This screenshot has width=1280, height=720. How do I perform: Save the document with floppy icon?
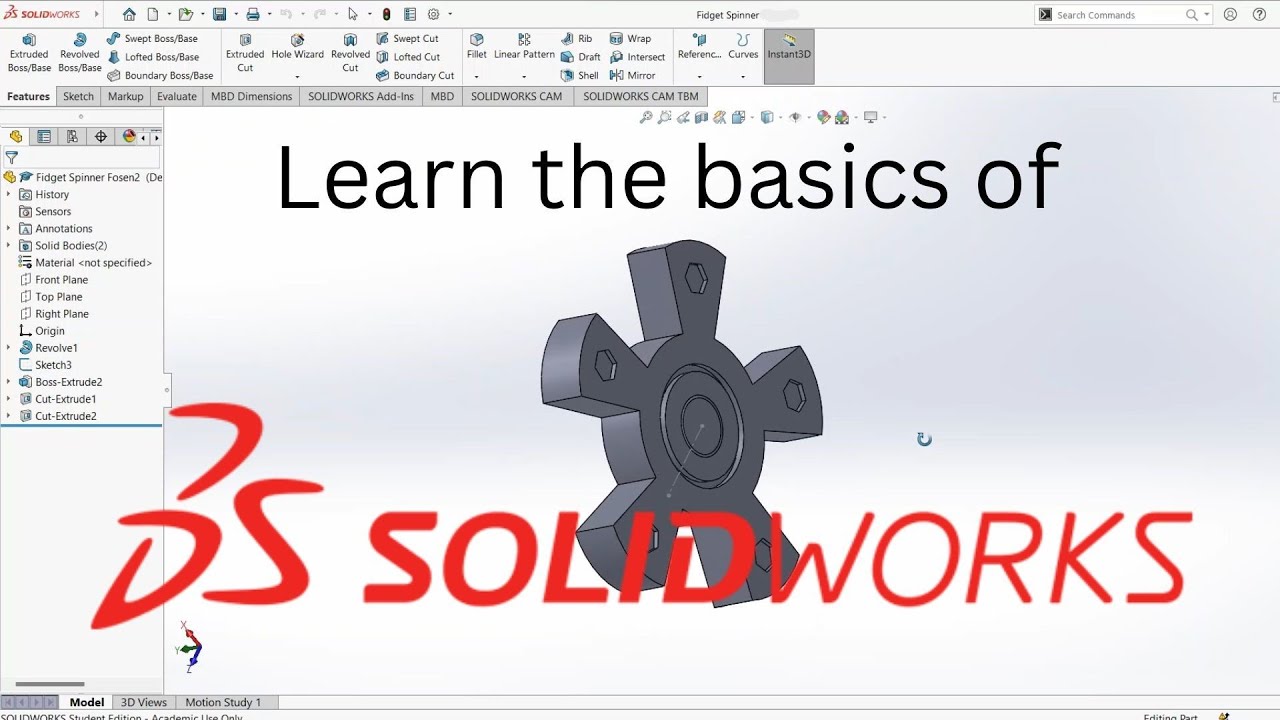[219, 14]
